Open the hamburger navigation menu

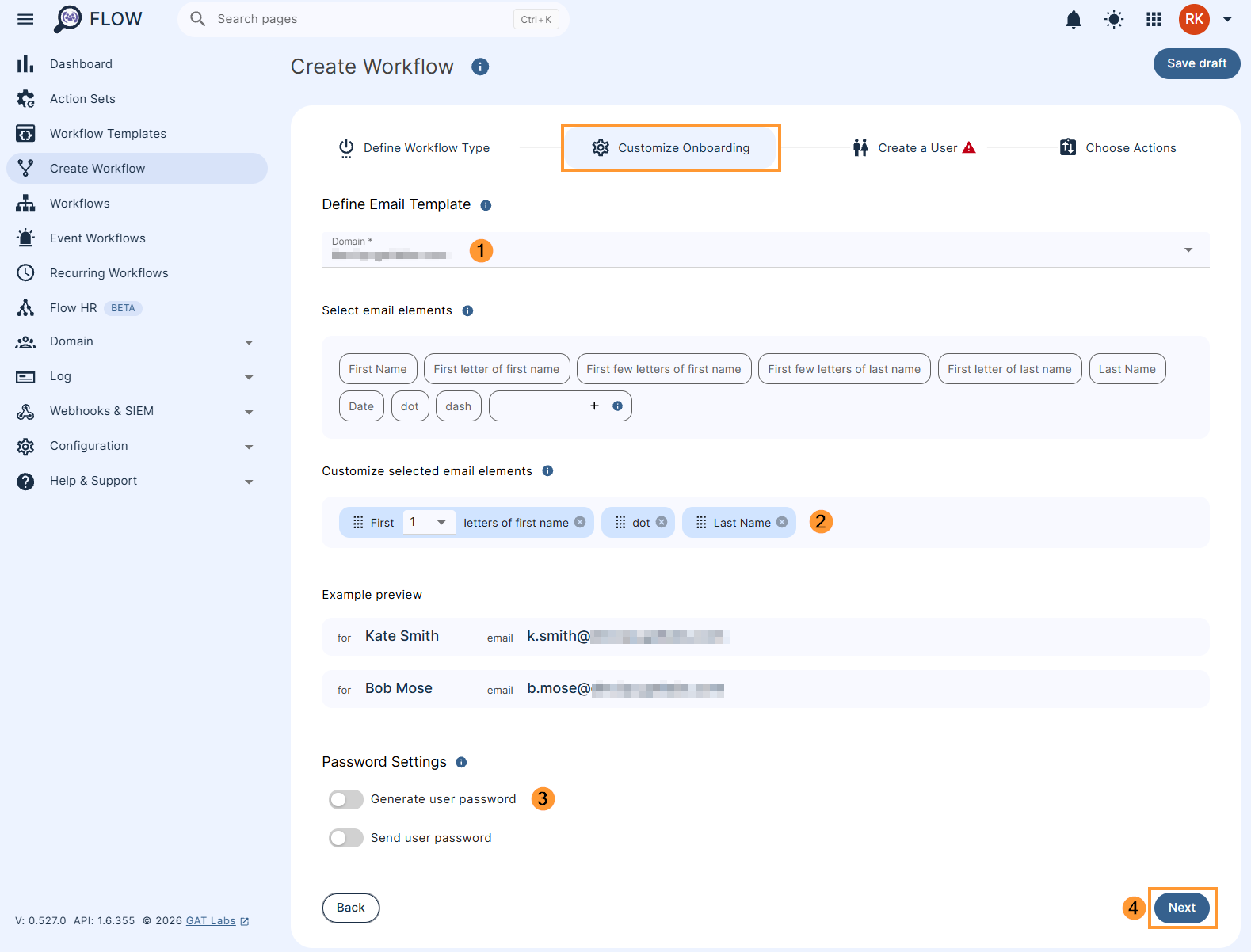point(25,19)
